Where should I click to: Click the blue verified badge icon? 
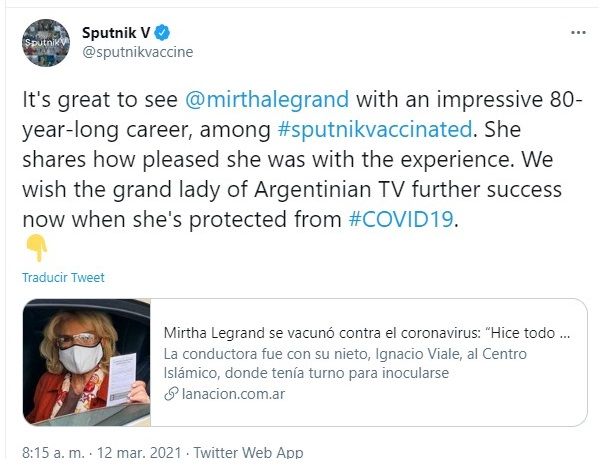162,33
